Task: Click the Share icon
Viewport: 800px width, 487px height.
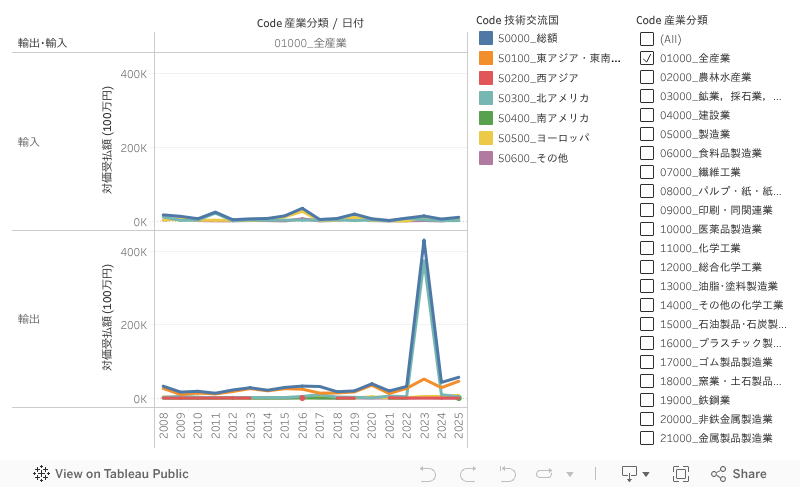Action: 721,473
